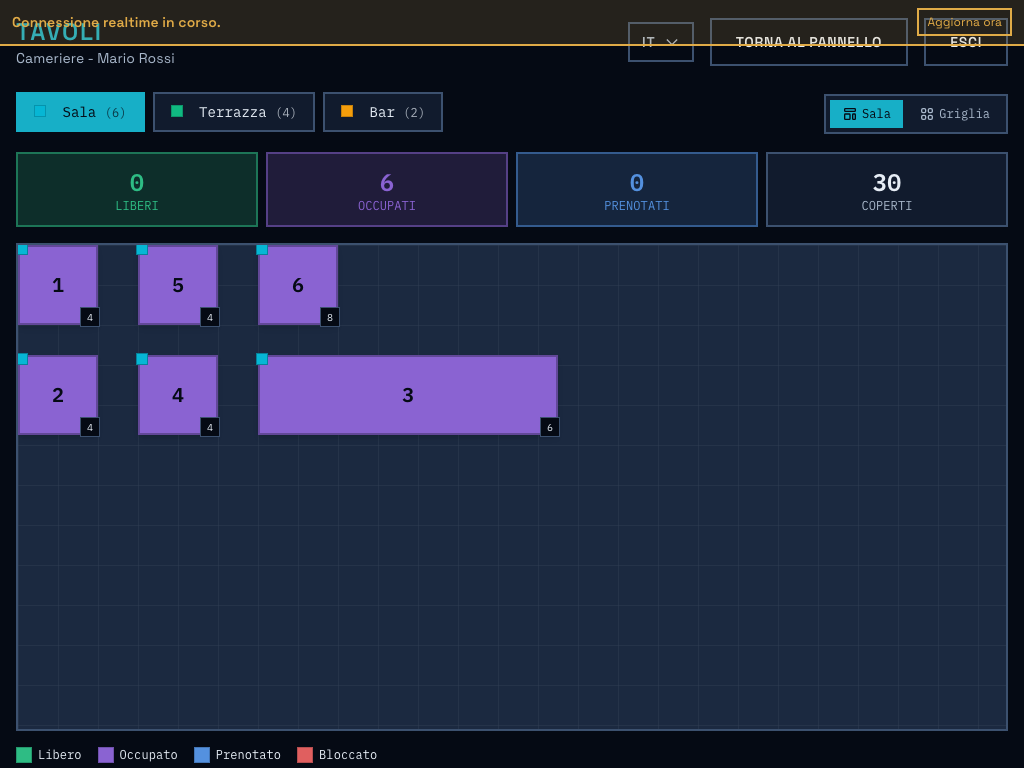This screenshot has width=1024, height=768.
Task: Switch the view to Griglia
Action: 954,114
